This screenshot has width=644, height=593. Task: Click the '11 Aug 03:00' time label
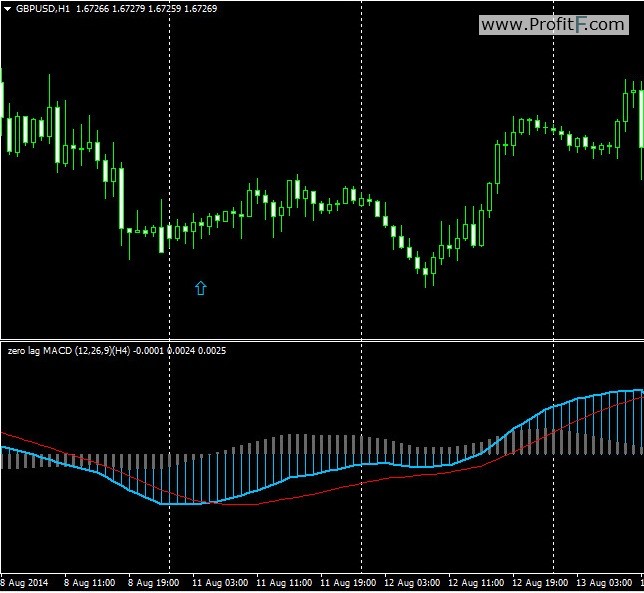(x=220, y=583)
